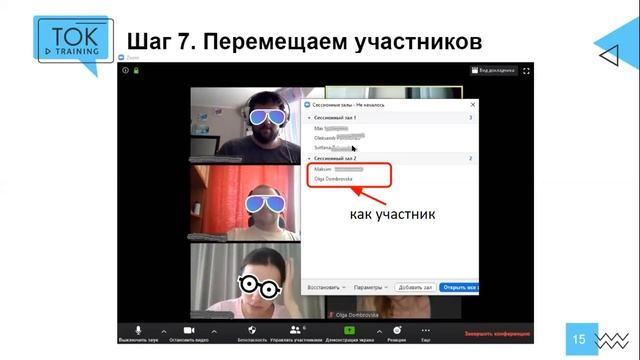Enter full screen mode in Zoom

[x=526, y=71]
